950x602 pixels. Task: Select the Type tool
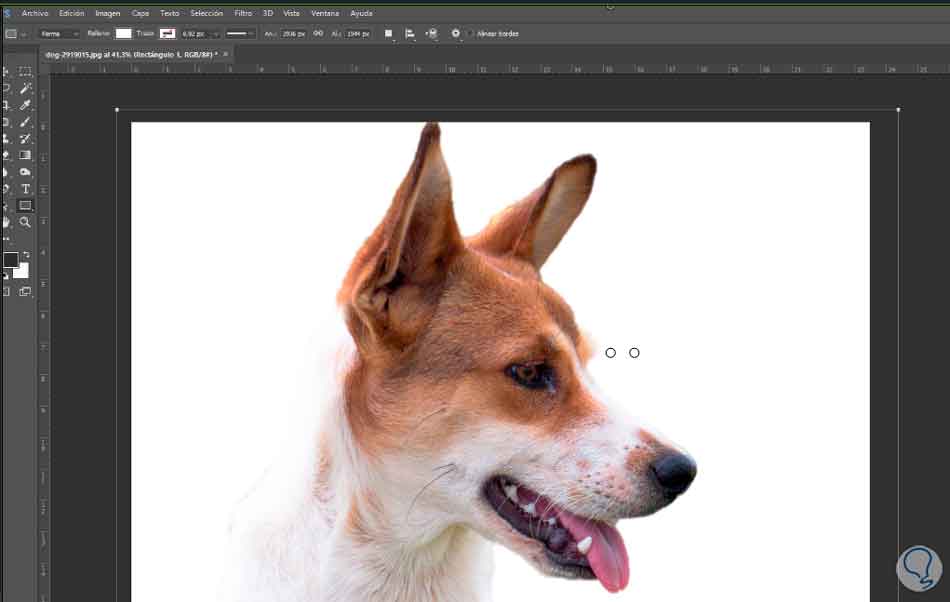(x=25, y=189)
